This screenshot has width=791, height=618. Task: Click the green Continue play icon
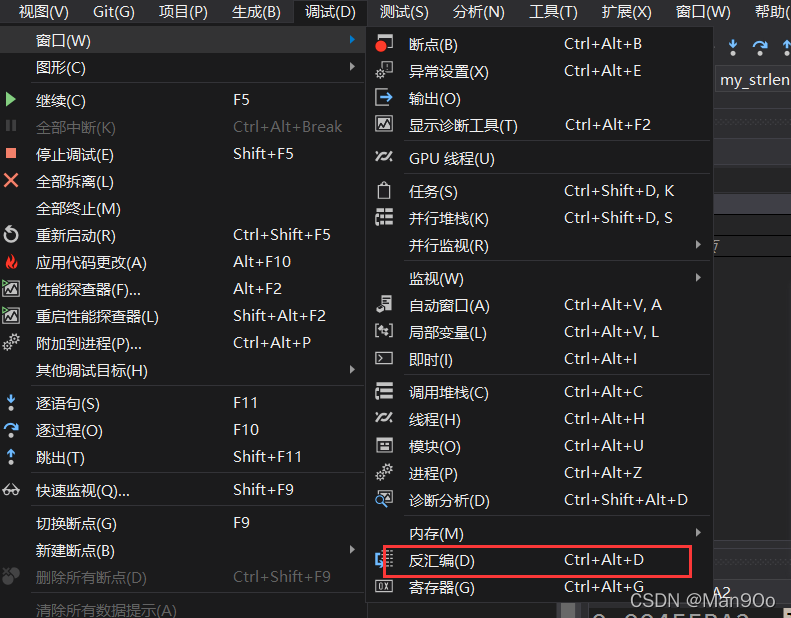pyautogui.click(x=11, y=99)
